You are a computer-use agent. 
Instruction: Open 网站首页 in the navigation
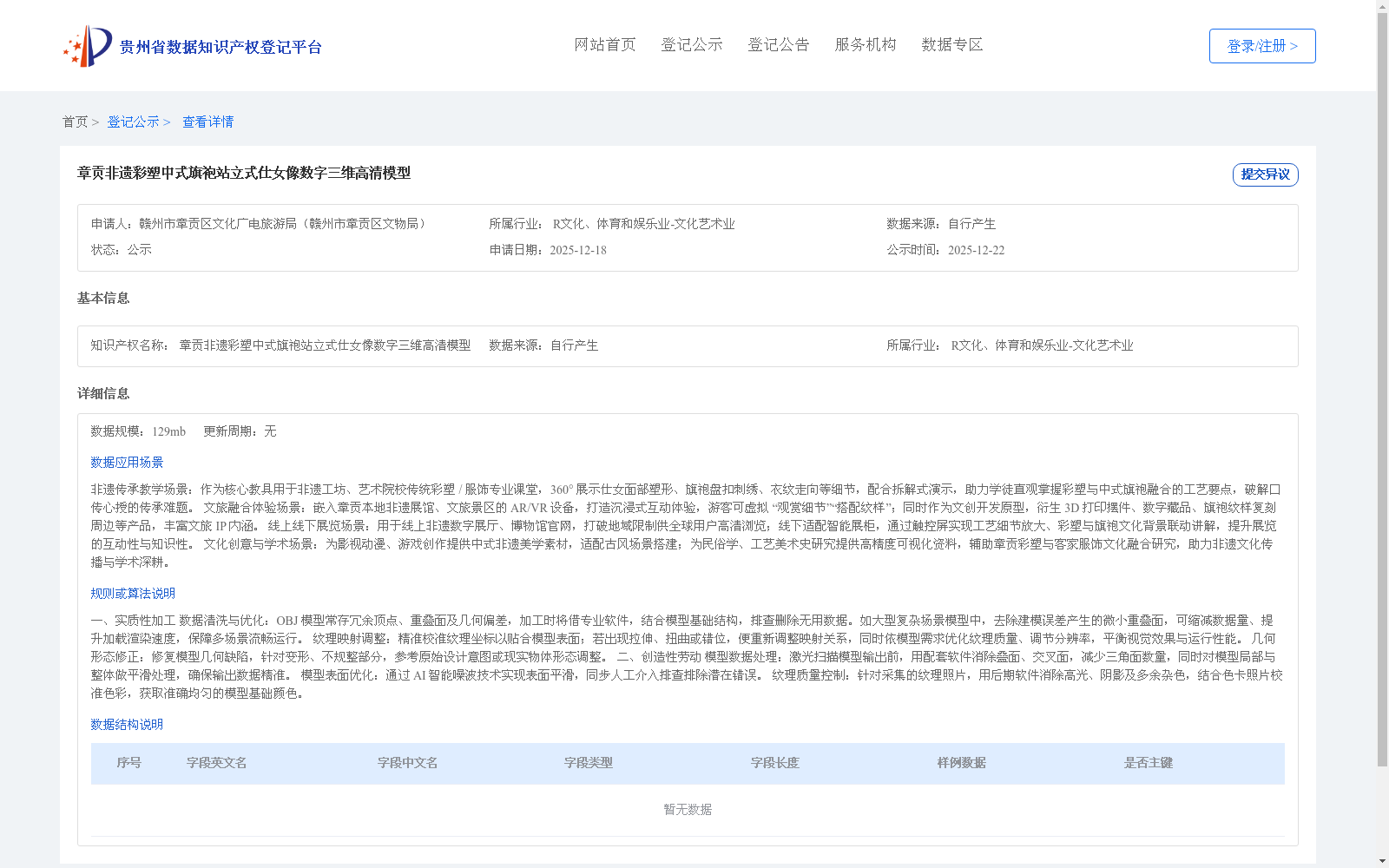(605, 44)
